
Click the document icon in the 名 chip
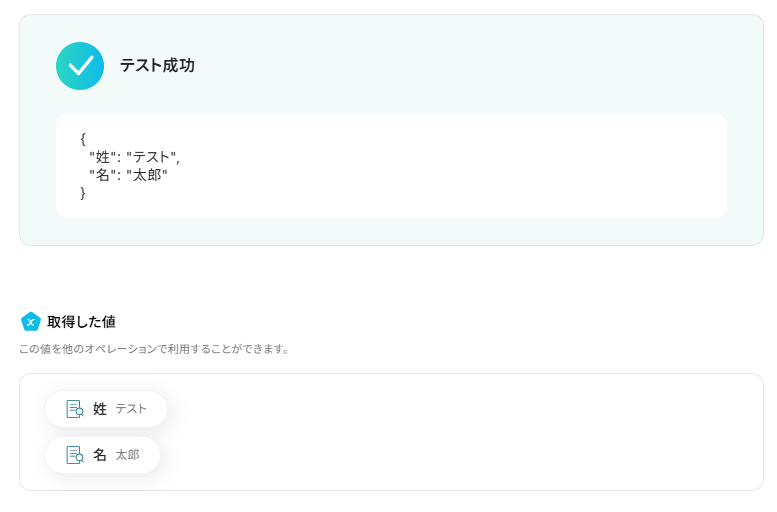(x=74, y=455)
